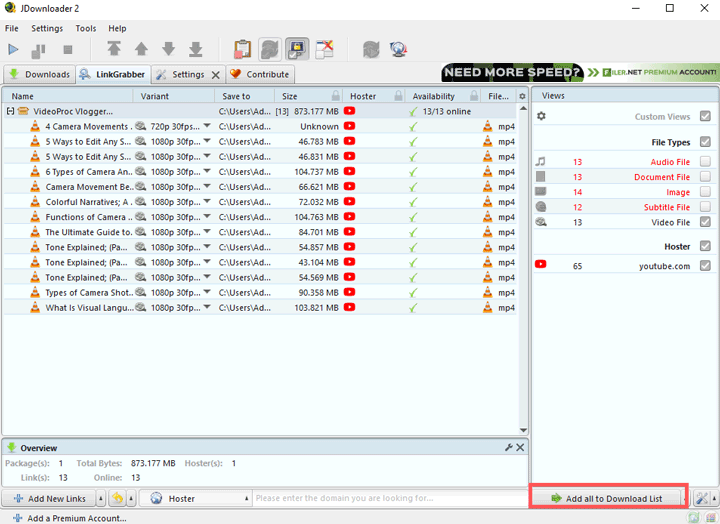Open the Tools menu
This screenshot has width=720, height=524.
click(x=86, y=28)
